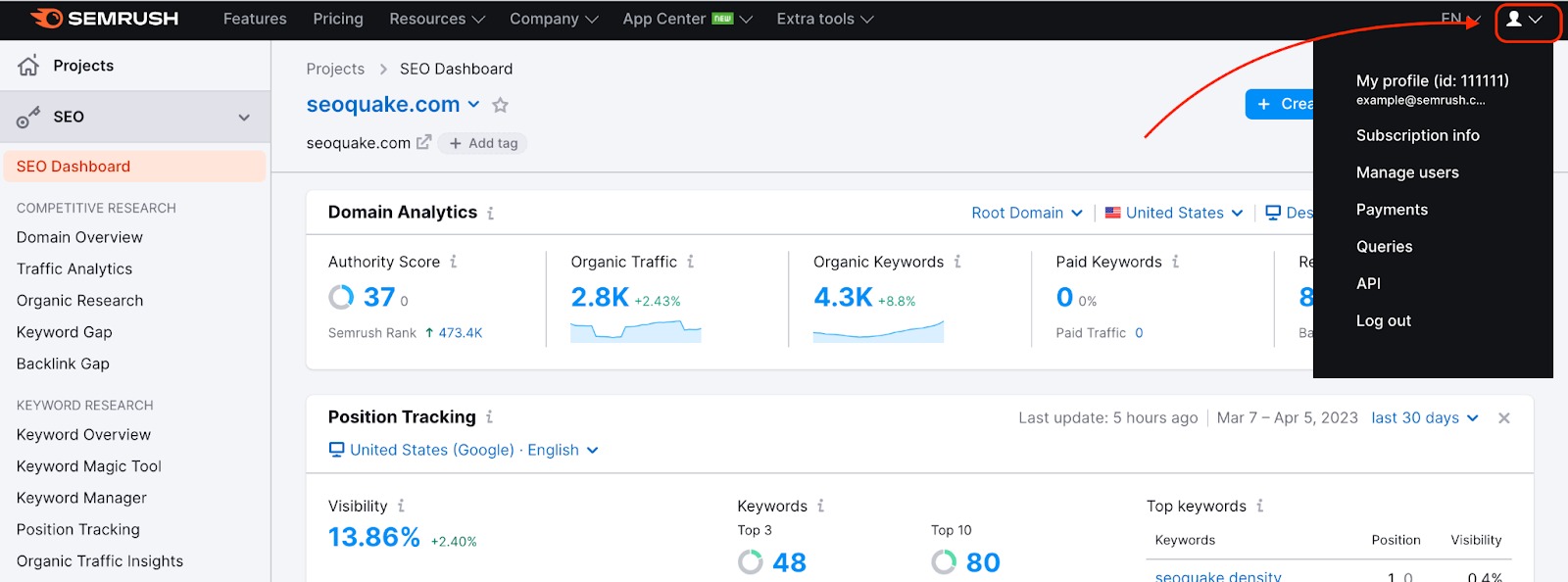Screen dimensions: 1568x582
Task: Show Organic Traffic info icon
Action: point(690,262)
